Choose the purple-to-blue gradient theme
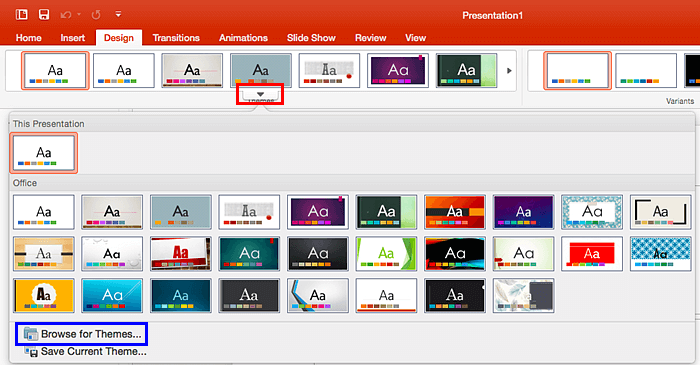 pos(523,212)
